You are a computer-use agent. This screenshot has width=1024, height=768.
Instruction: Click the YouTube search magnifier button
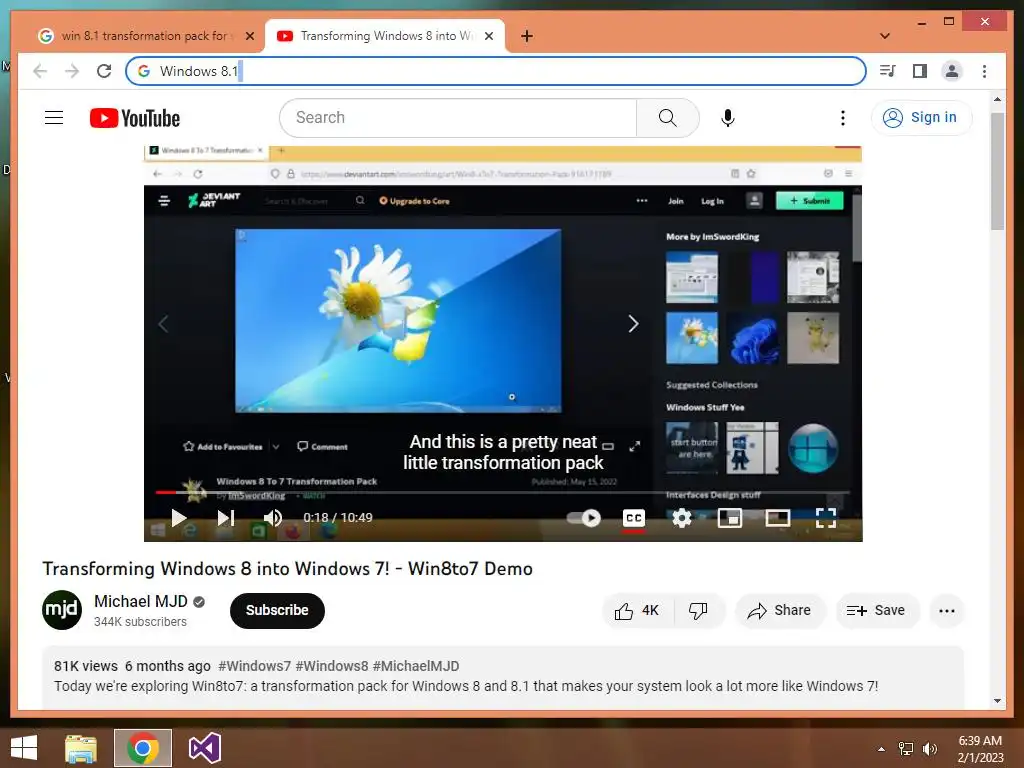pyautogui.click(x=667, y=118)
